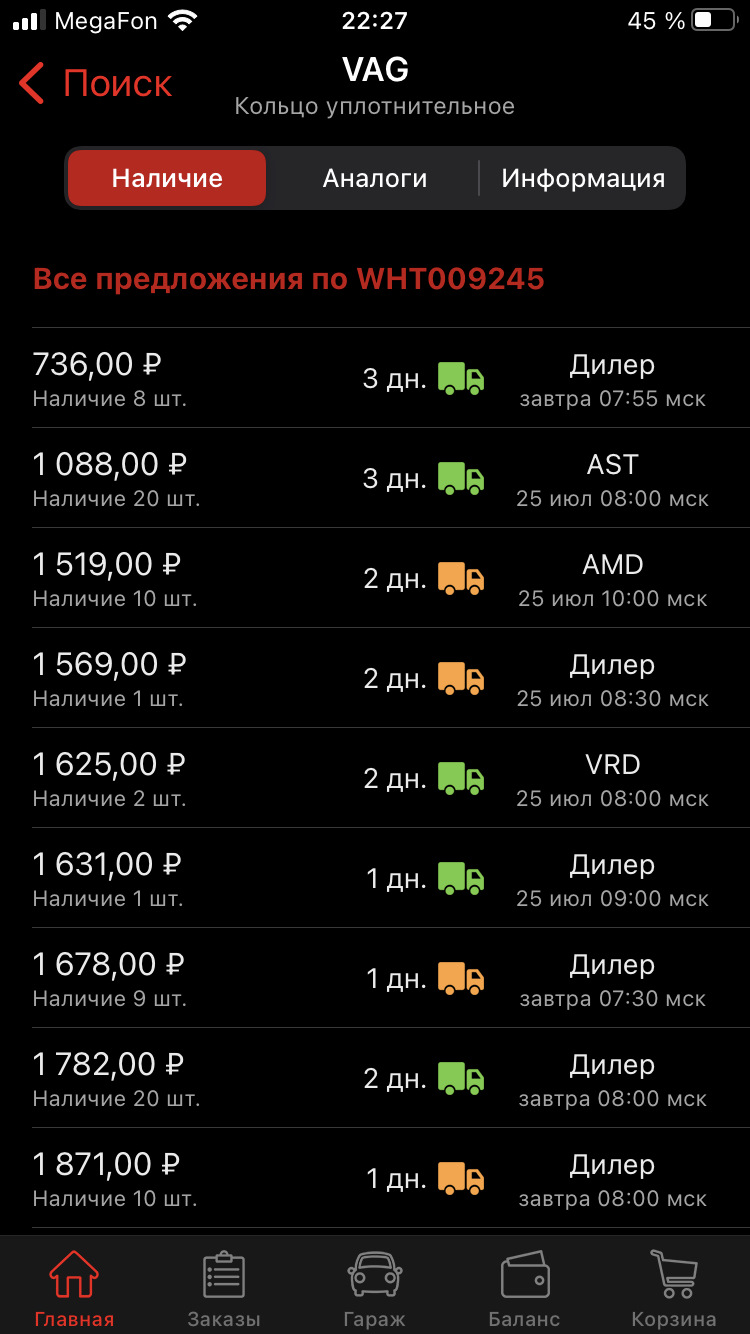The width and height of the screenshot is (750, 1334).
Task: Open the Гараж car icon
Action: coord(375,1276)
